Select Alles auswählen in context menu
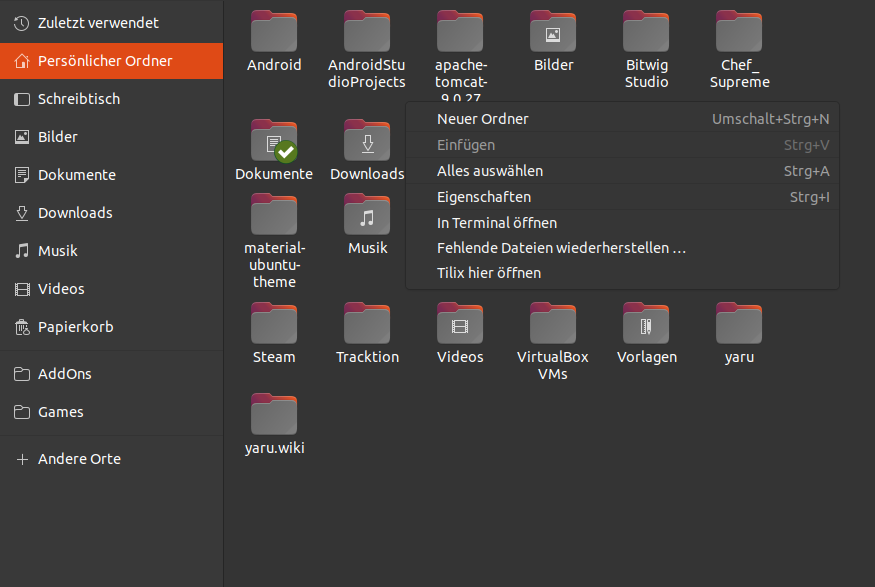 point(622,171)
